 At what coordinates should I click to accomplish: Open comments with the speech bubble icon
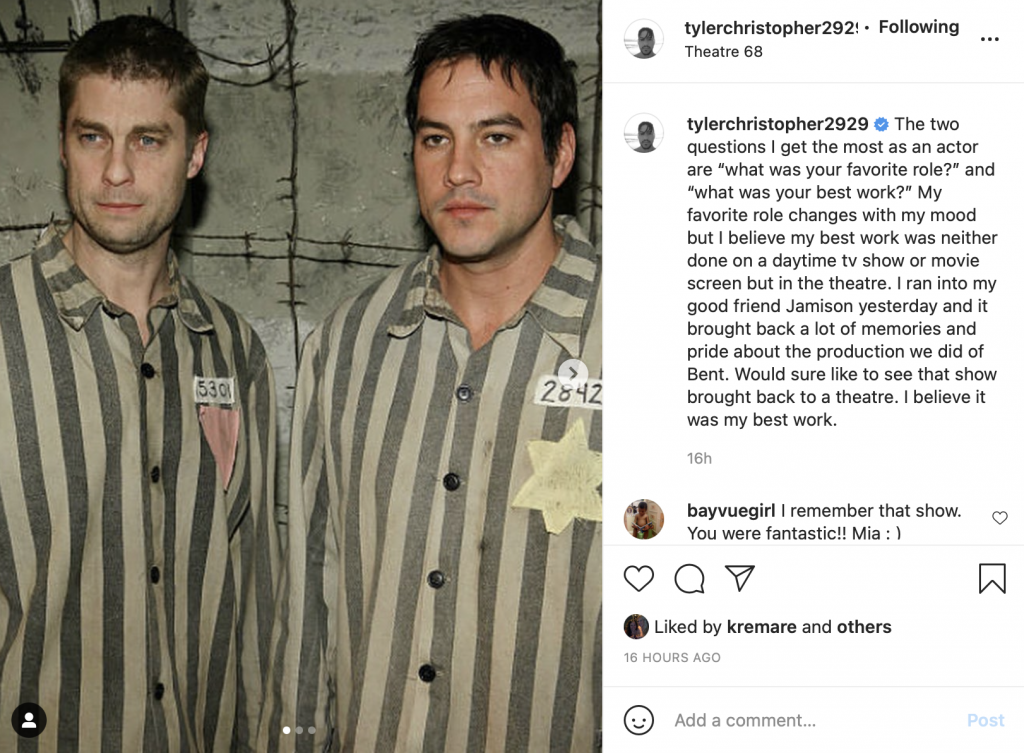(x=690, y=579)
